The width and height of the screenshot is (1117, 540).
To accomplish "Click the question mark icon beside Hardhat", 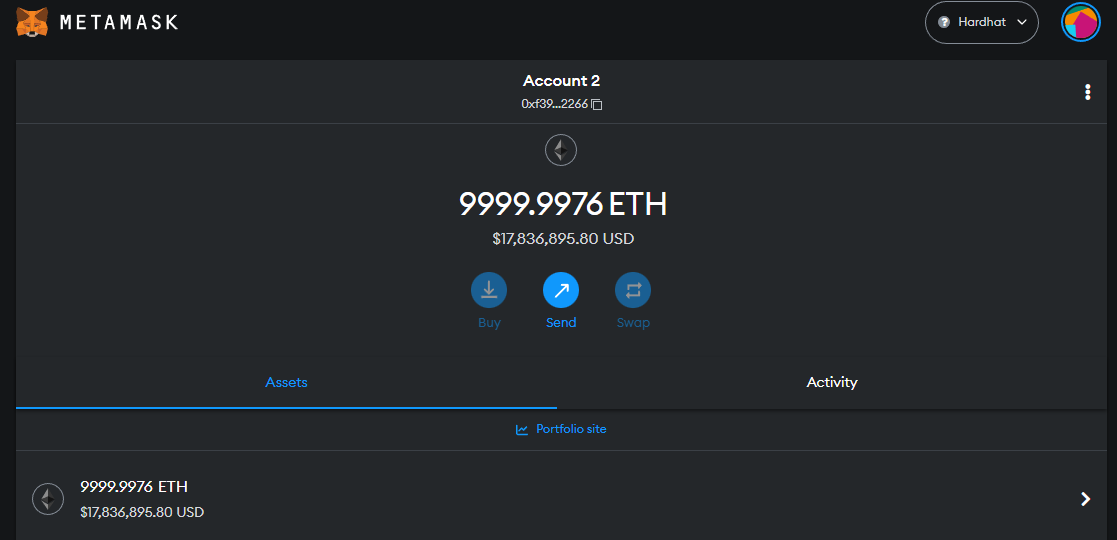I will 945,22.
